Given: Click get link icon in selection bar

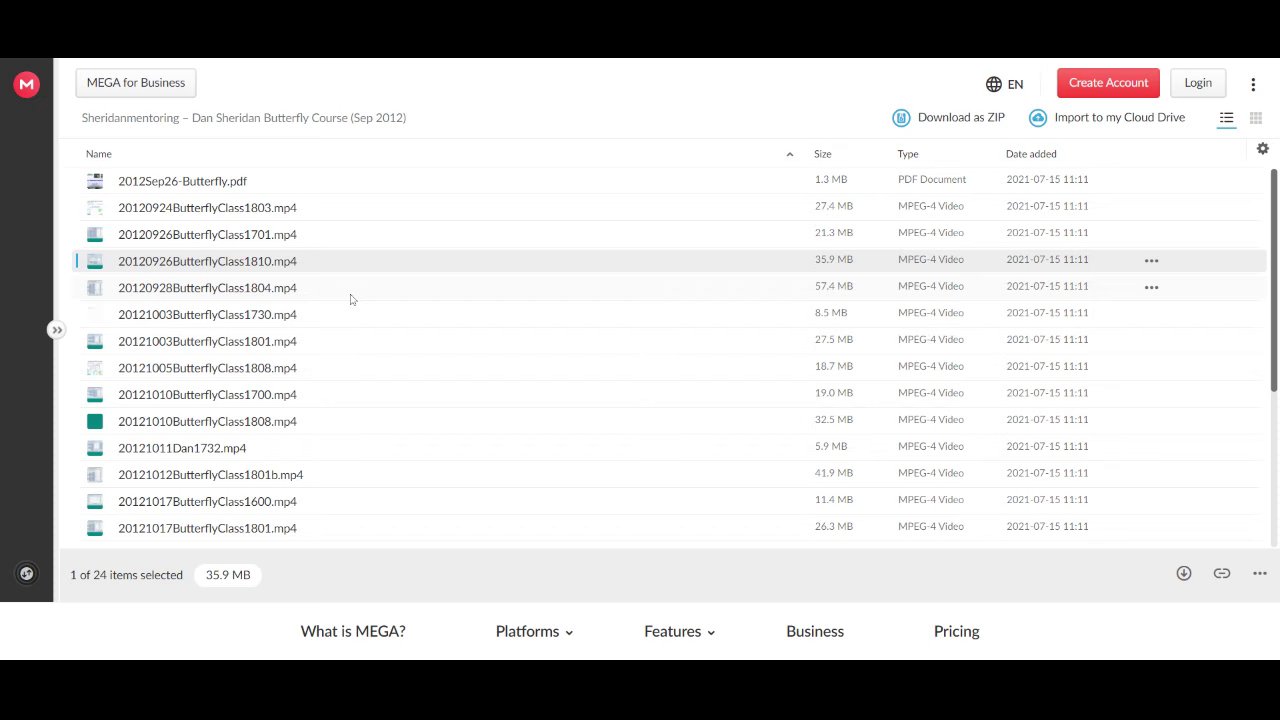Looking at the screenshot, I should [x=1222, y=573].
